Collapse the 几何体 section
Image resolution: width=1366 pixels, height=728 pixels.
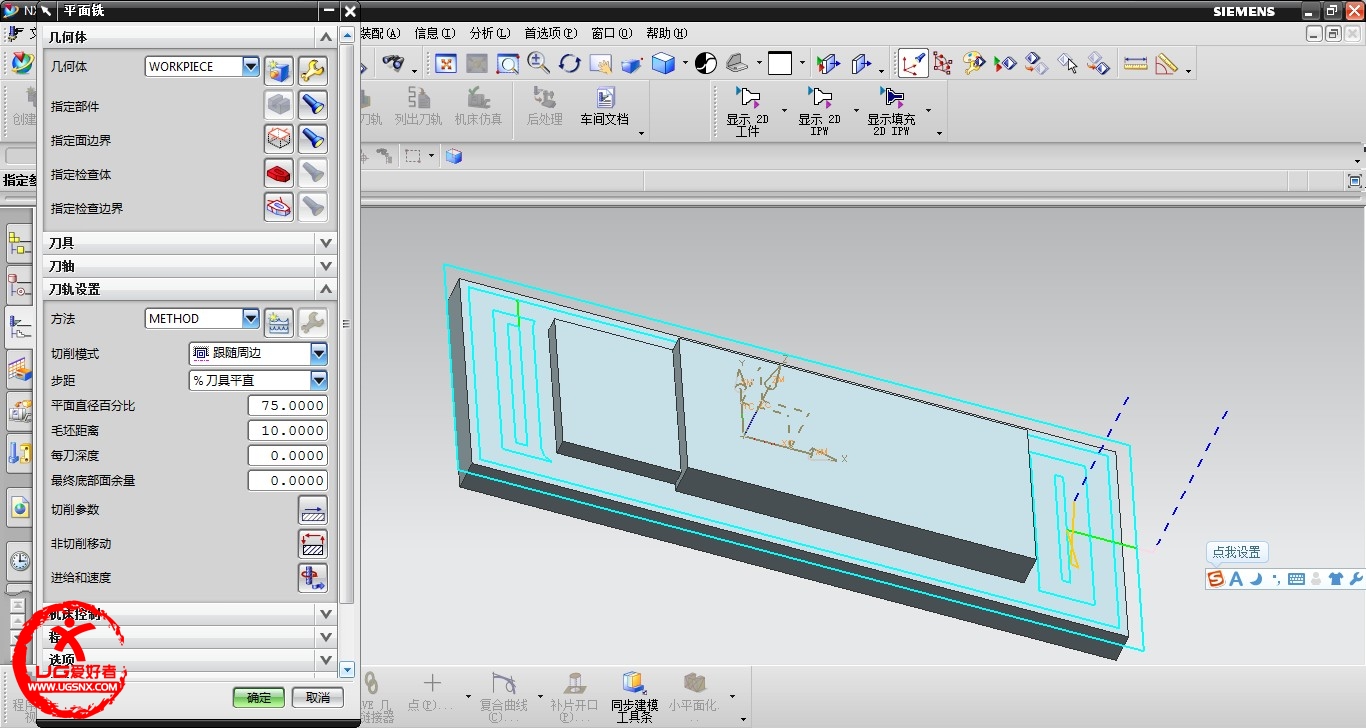click(x=325, y=37)
